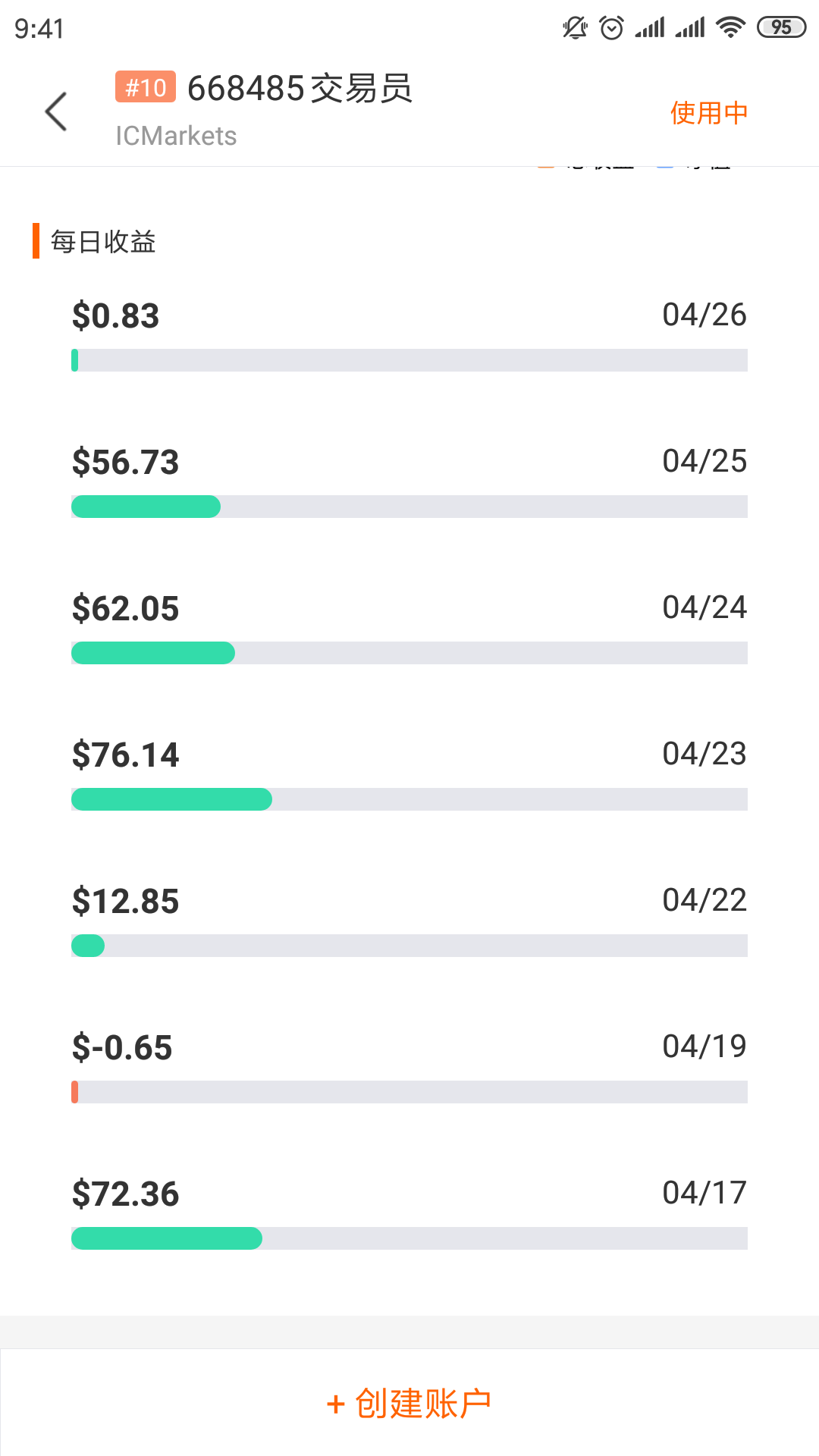This screenshot has height=1456, width=819.
Task: Tap the first cellular signal icon
Action: tap(650, 28)
